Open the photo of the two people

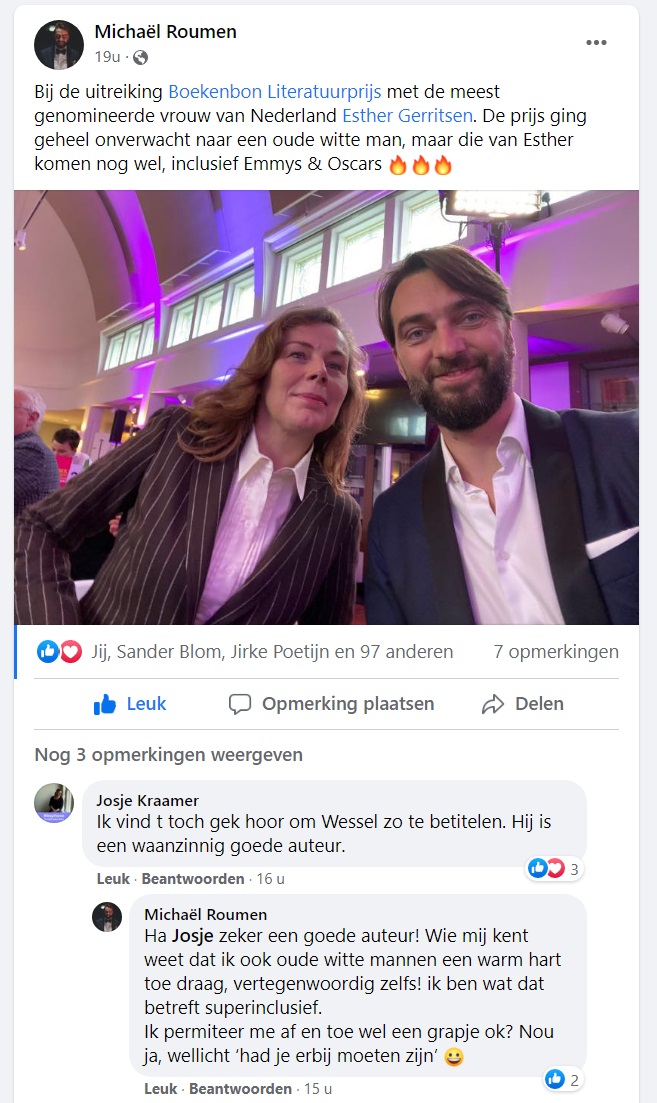(x=326, y=407)
